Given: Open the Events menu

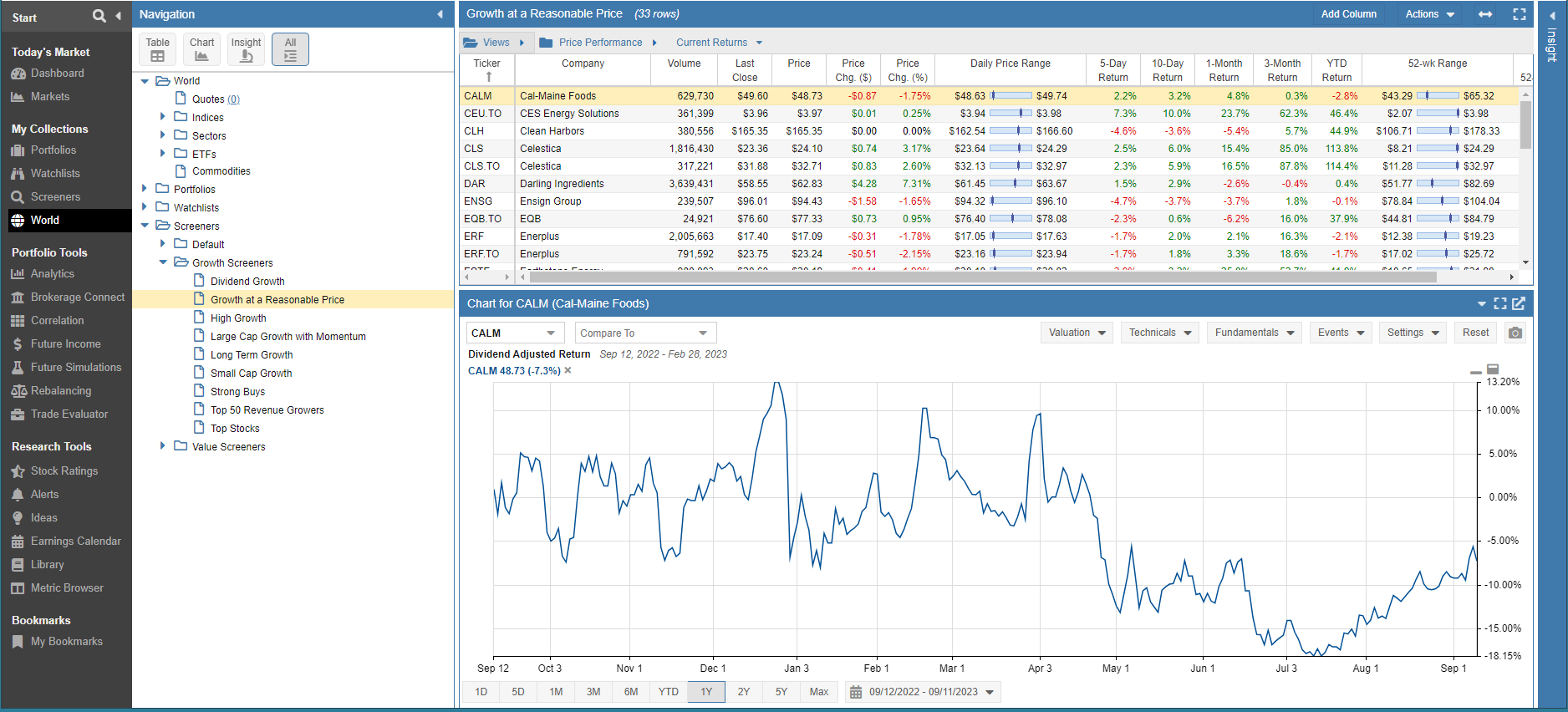Looking at the screenshot, I should pos(1341,333).
